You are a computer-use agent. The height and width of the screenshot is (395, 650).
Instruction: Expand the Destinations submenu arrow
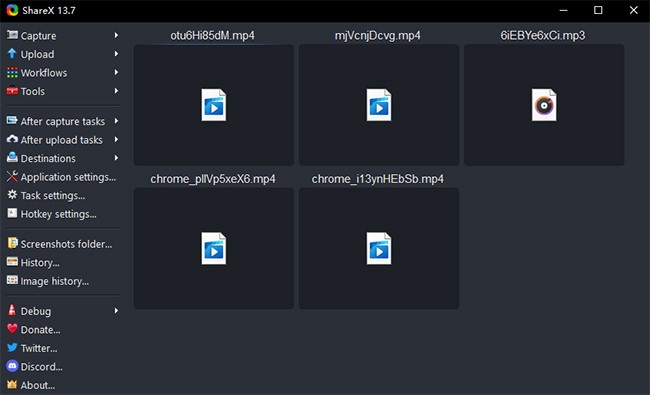116,158
